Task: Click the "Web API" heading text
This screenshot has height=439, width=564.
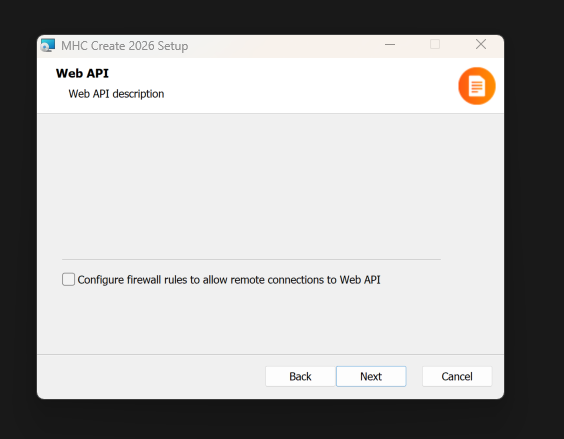Action: pyautogui.click(x=82, y=73)
